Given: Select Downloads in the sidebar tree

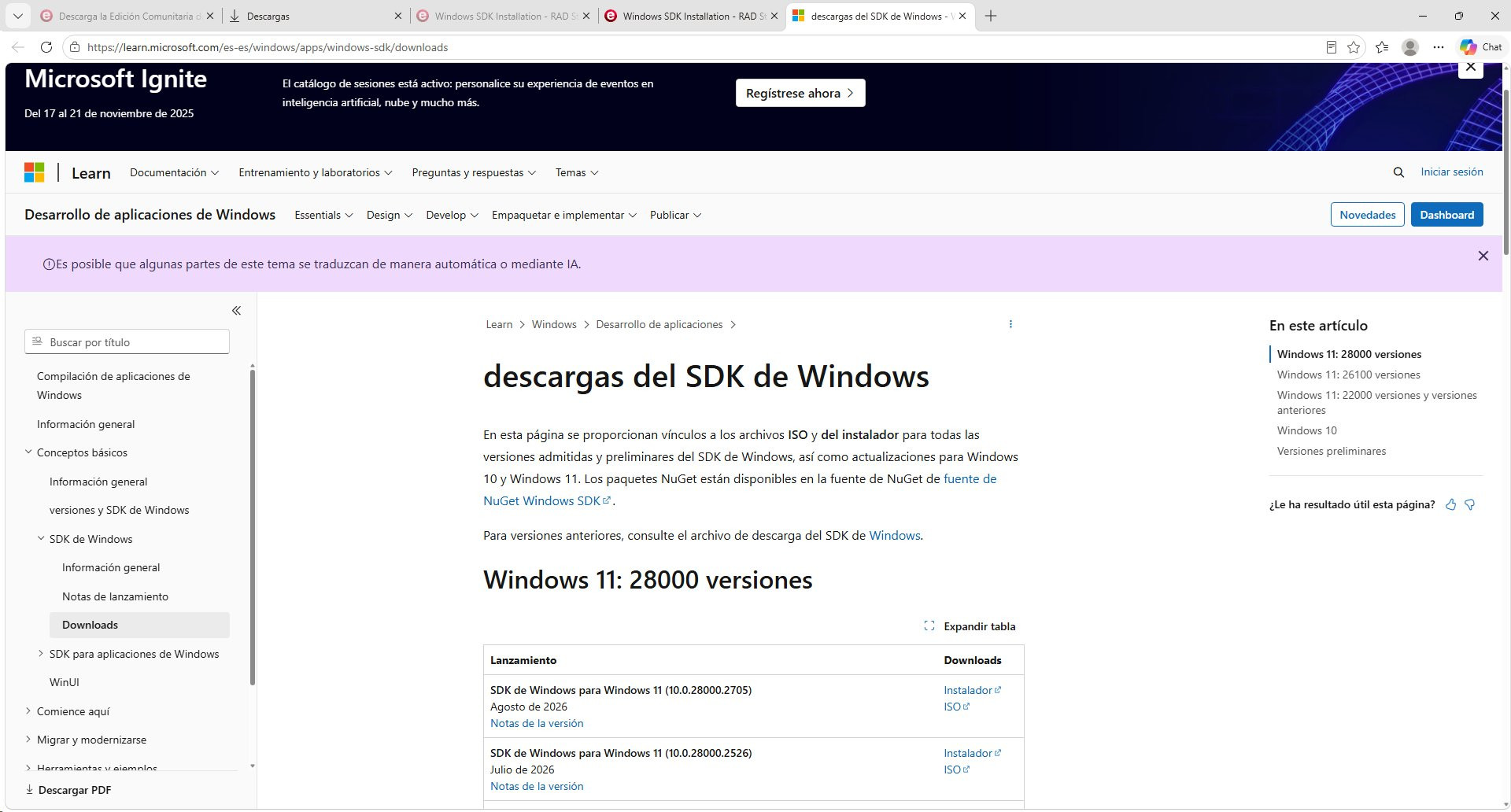Looking at the screenshot, I should [139, 625].
